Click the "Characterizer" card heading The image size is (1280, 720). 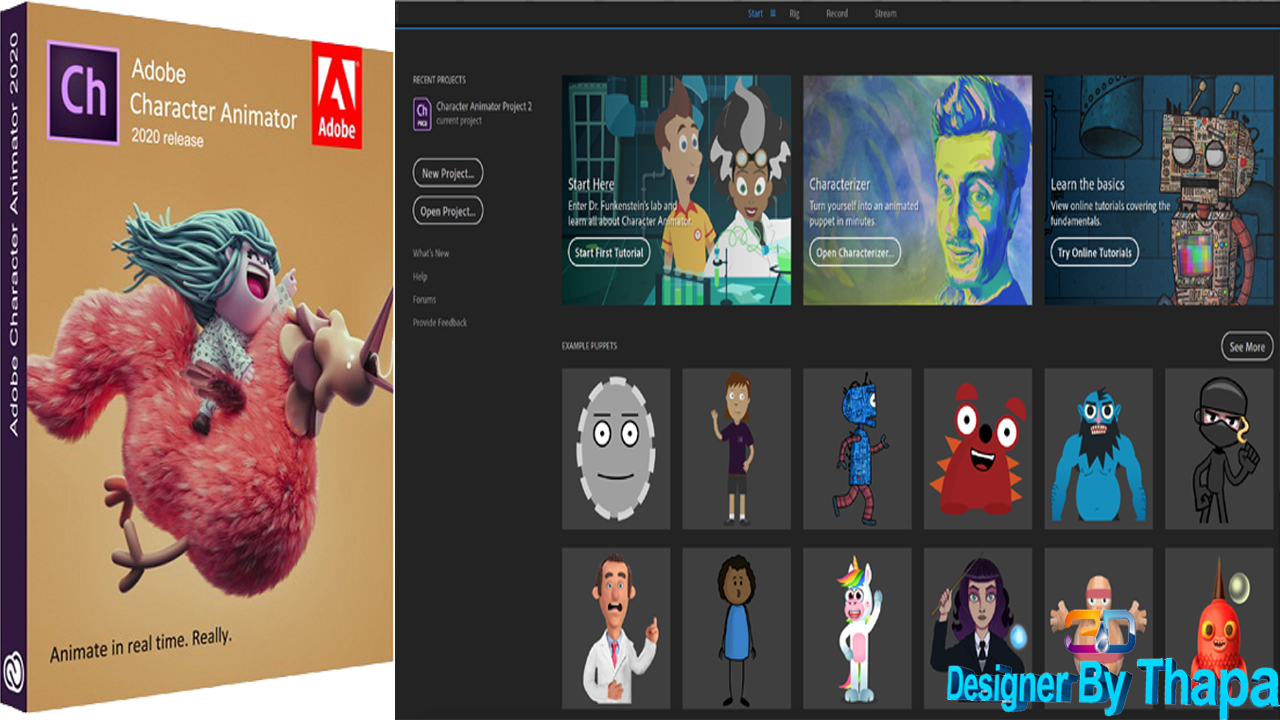[x=840, y=185]
